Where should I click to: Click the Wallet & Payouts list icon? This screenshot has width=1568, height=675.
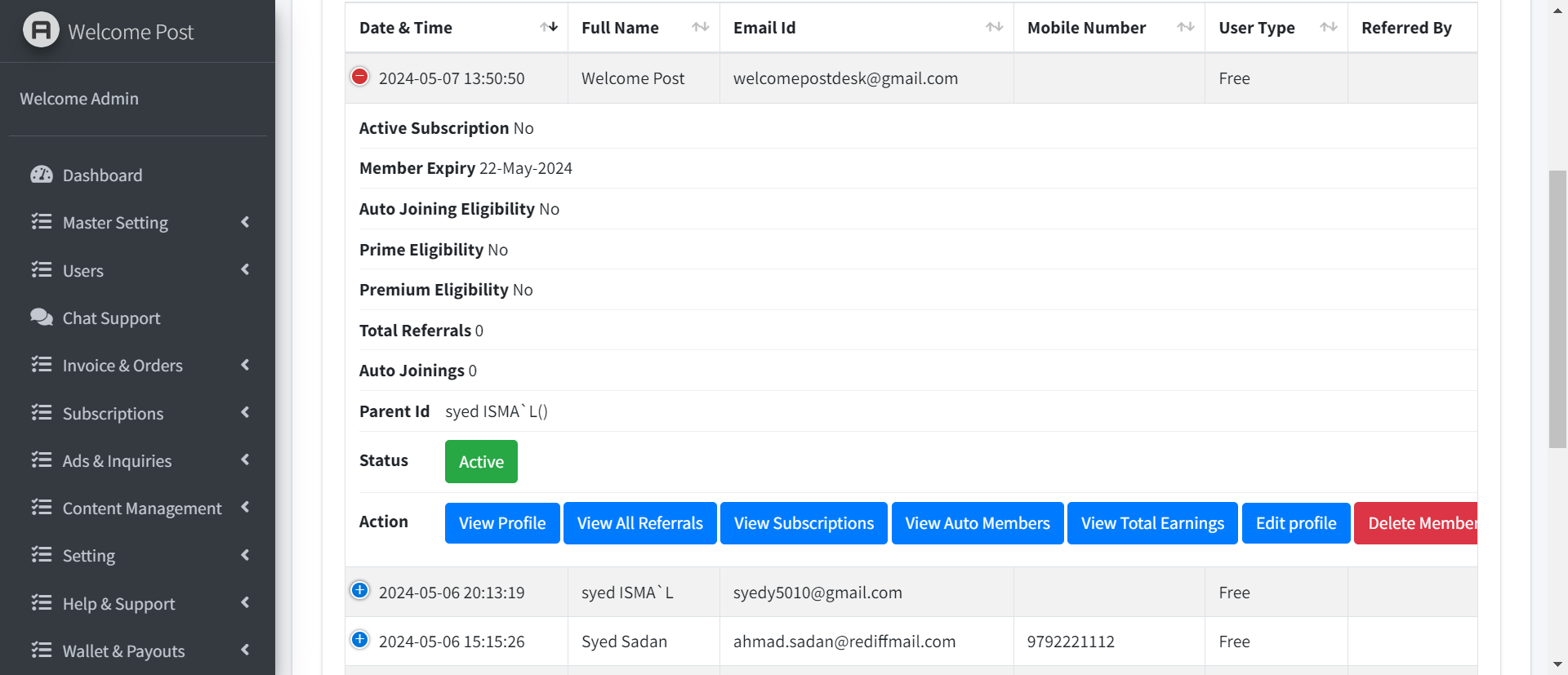41,651
